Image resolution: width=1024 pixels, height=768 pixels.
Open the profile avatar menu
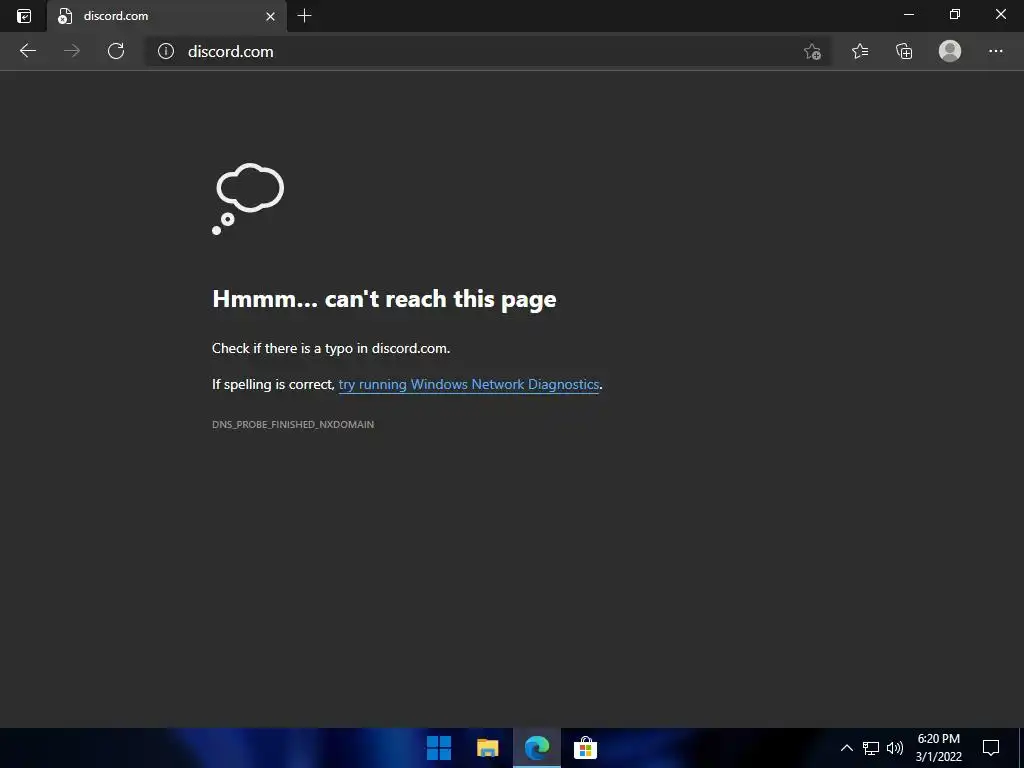pos(950,51)
